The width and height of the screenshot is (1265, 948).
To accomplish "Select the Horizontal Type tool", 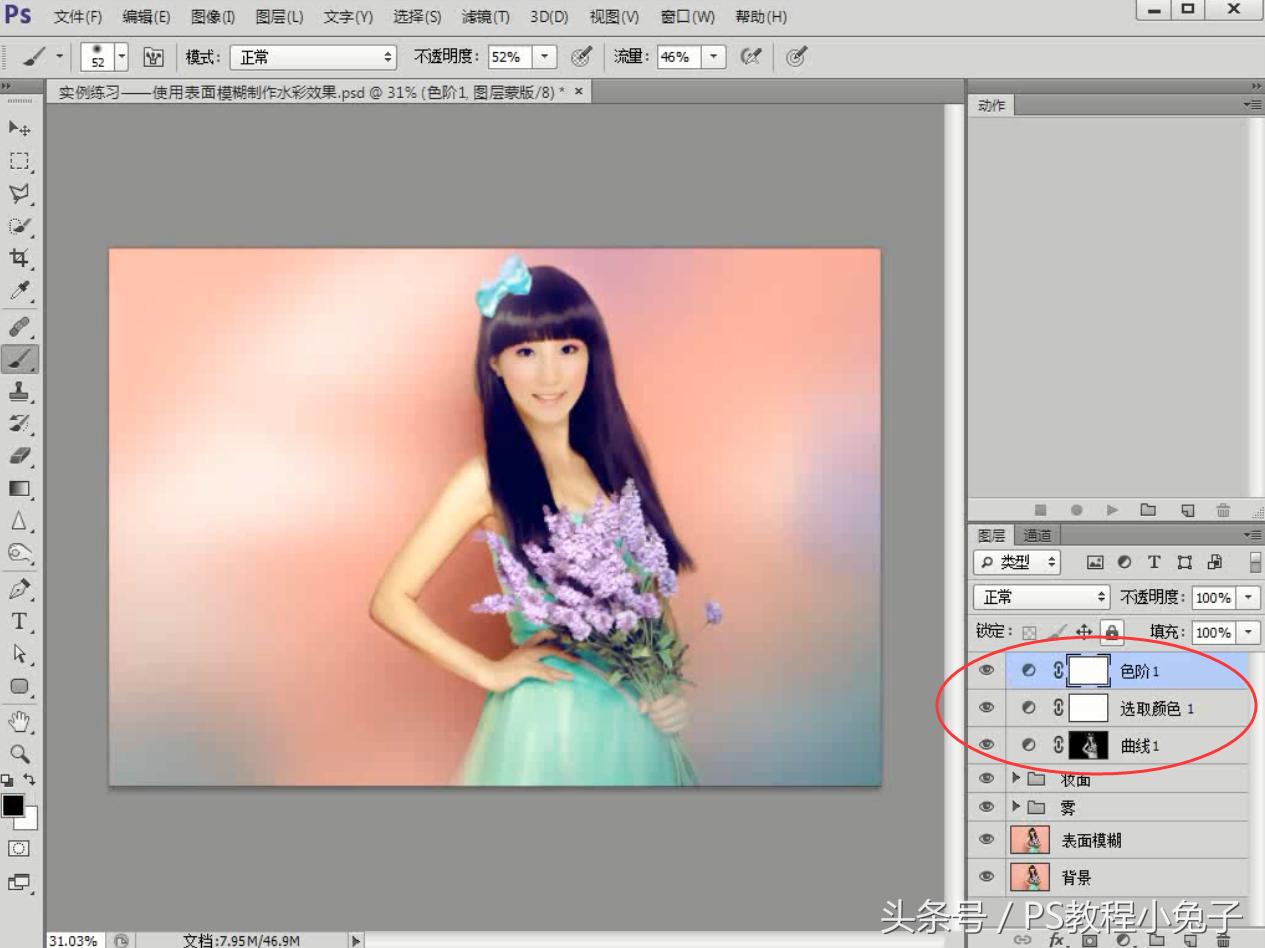I will [x=19, y=621].
